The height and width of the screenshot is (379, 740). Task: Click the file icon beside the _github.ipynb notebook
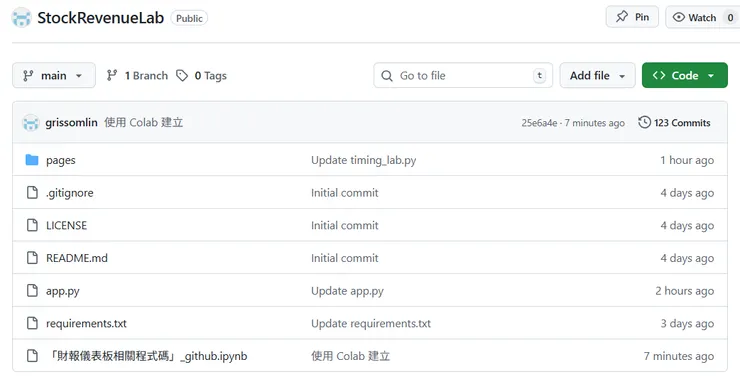coord(32,355)
